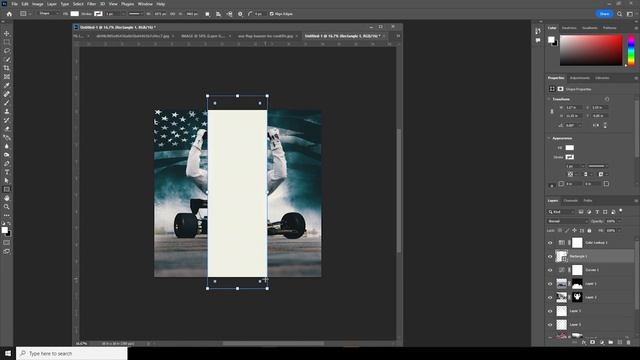Click the Windows Start button
Viewport: 640px width, 360px height.
tap(8, 353)
